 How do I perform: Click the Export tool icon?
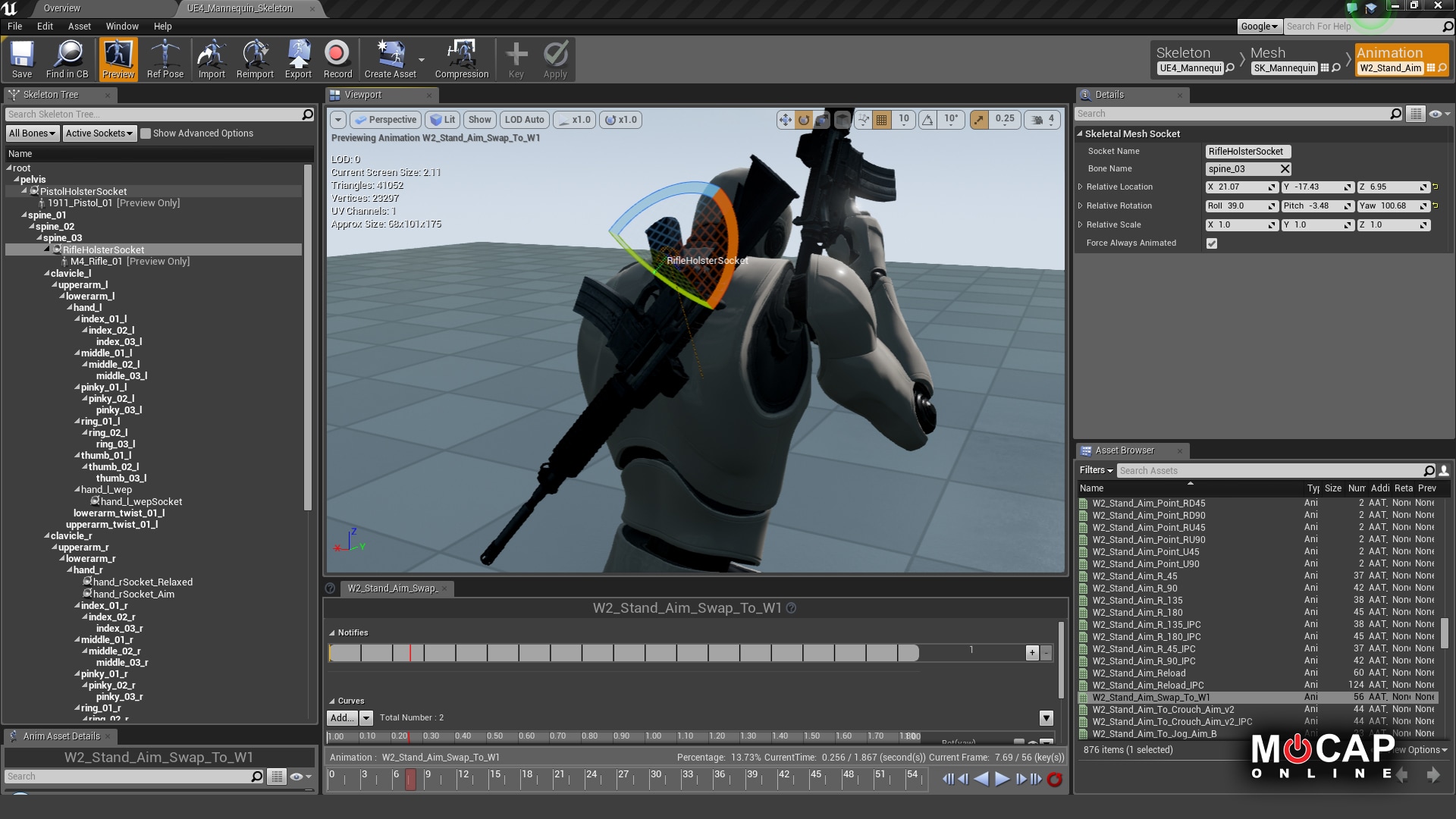tap(297, 60)
